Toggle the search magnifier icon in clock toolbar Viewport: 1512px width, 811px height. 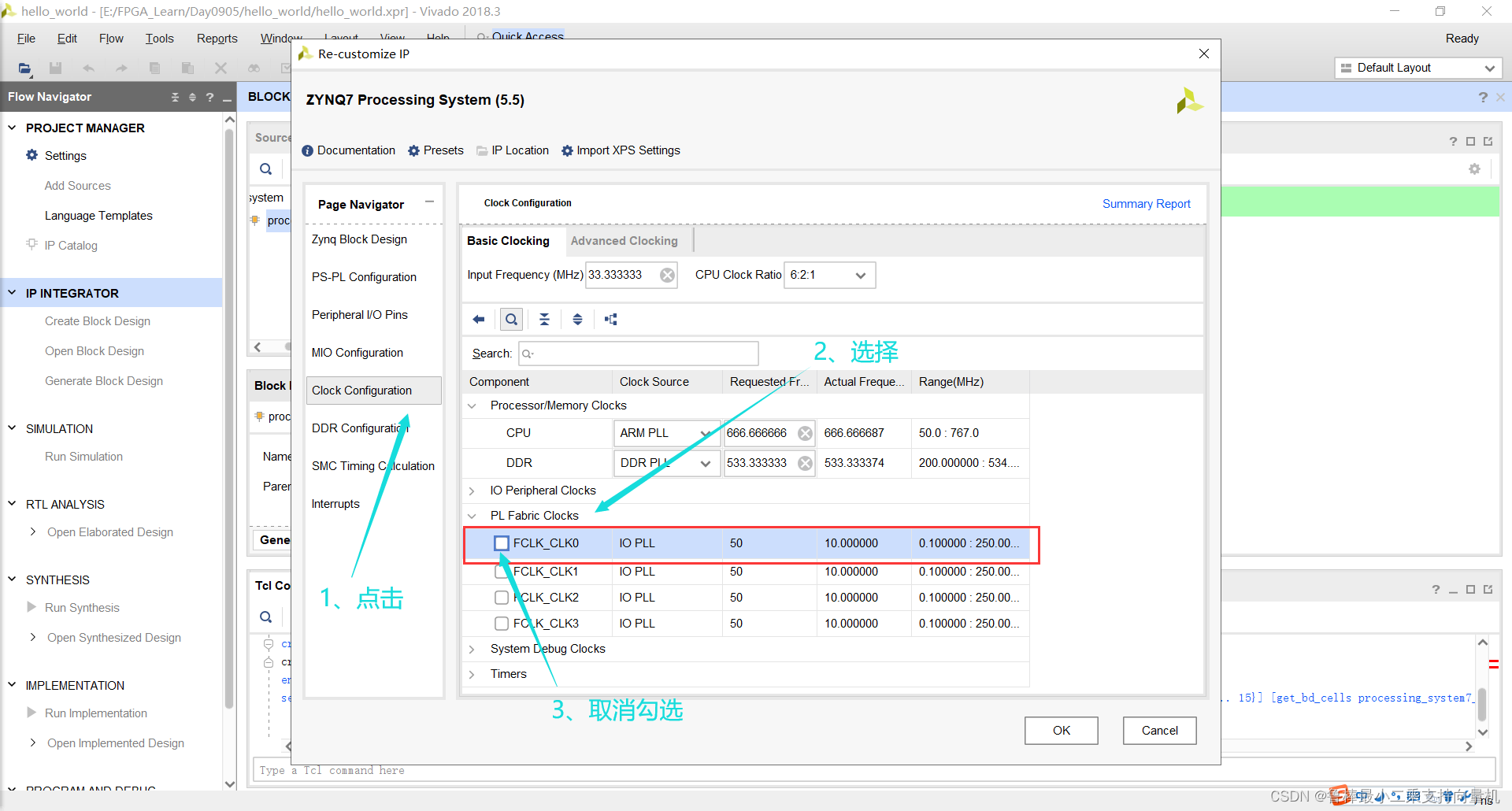pyautogui.click(x=511, y=319)
